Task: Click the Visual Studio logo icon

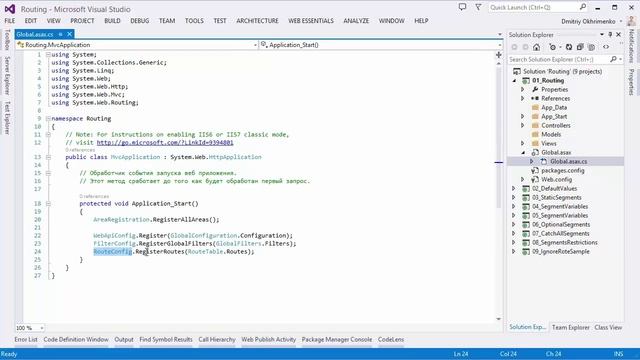Action: [10, 9]
